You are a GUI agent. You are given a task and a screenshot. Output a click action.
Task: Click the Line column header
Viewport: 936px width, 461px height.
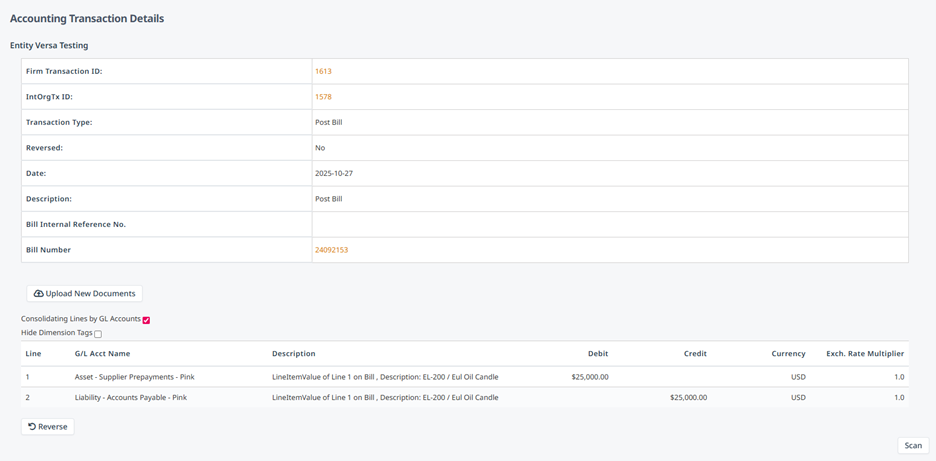coord(33,354)
